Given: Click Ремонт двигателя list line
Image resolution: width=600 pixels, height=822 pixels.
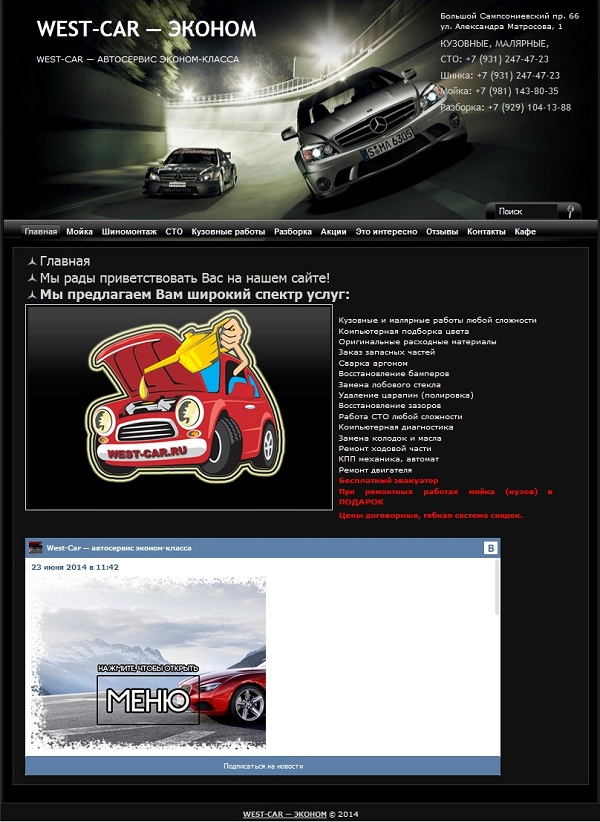Looking at the screenshot, I should point(375,470).
